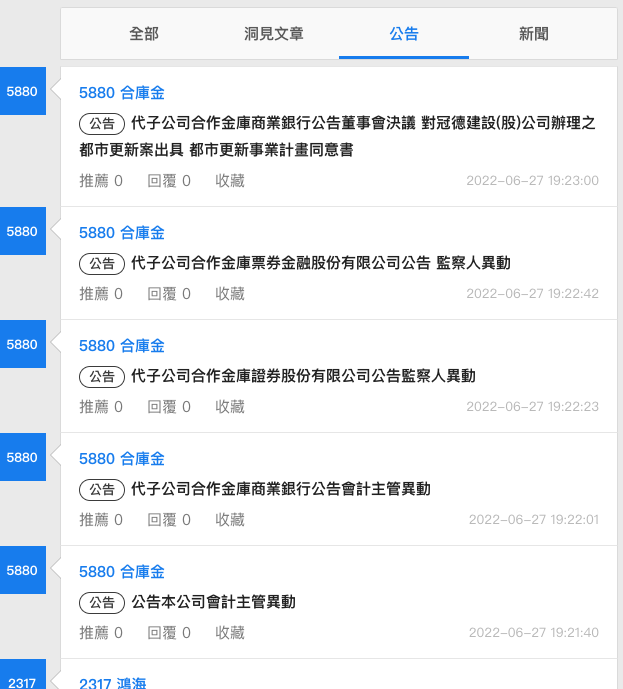Open 5880 合庫金 link above the 冠德建設 announcement

click(122, 93)
